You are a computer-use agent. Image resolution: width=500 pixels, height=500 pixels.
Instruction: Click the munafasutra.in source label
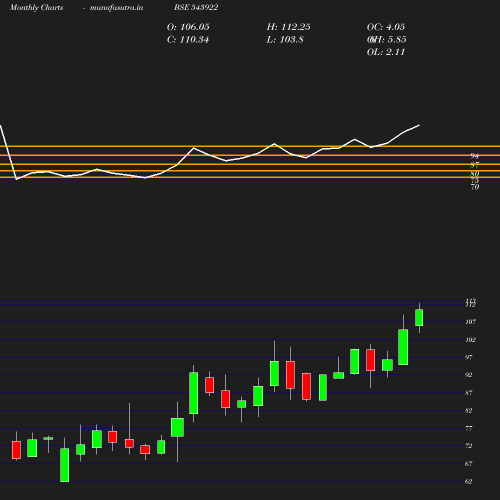point(116,7)
